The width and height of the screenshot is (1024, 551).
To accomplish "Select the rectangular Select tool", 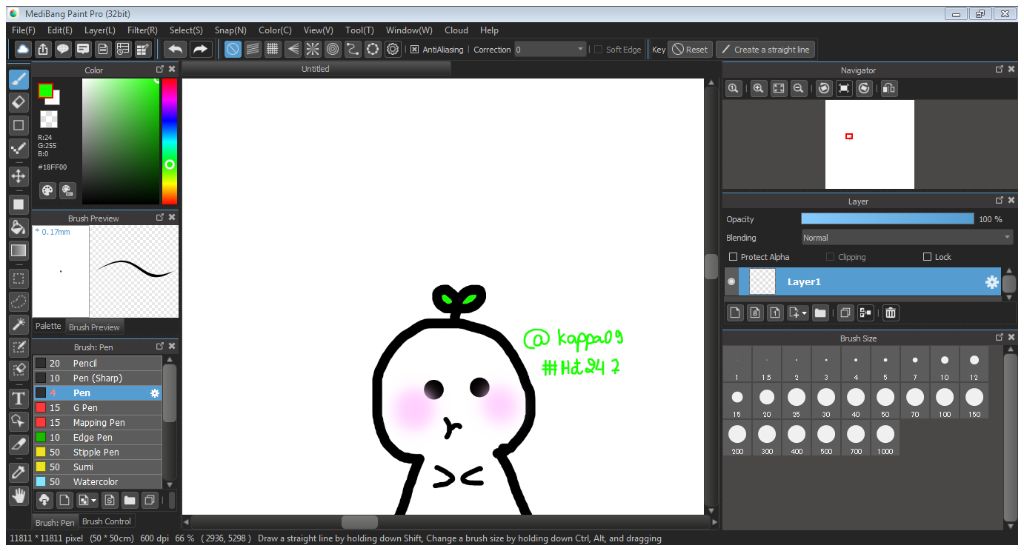I will 18,279.
